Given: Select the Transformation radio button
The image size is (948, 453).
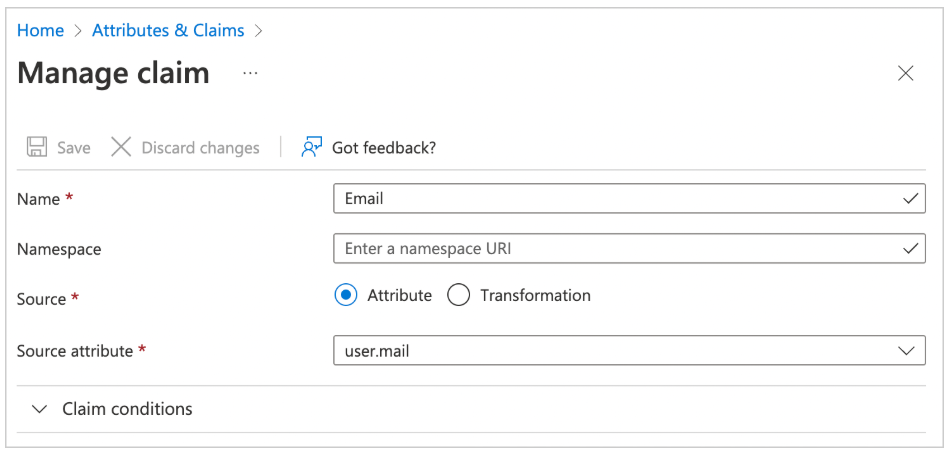Looking at the screenshot, I should coord(459,296).
